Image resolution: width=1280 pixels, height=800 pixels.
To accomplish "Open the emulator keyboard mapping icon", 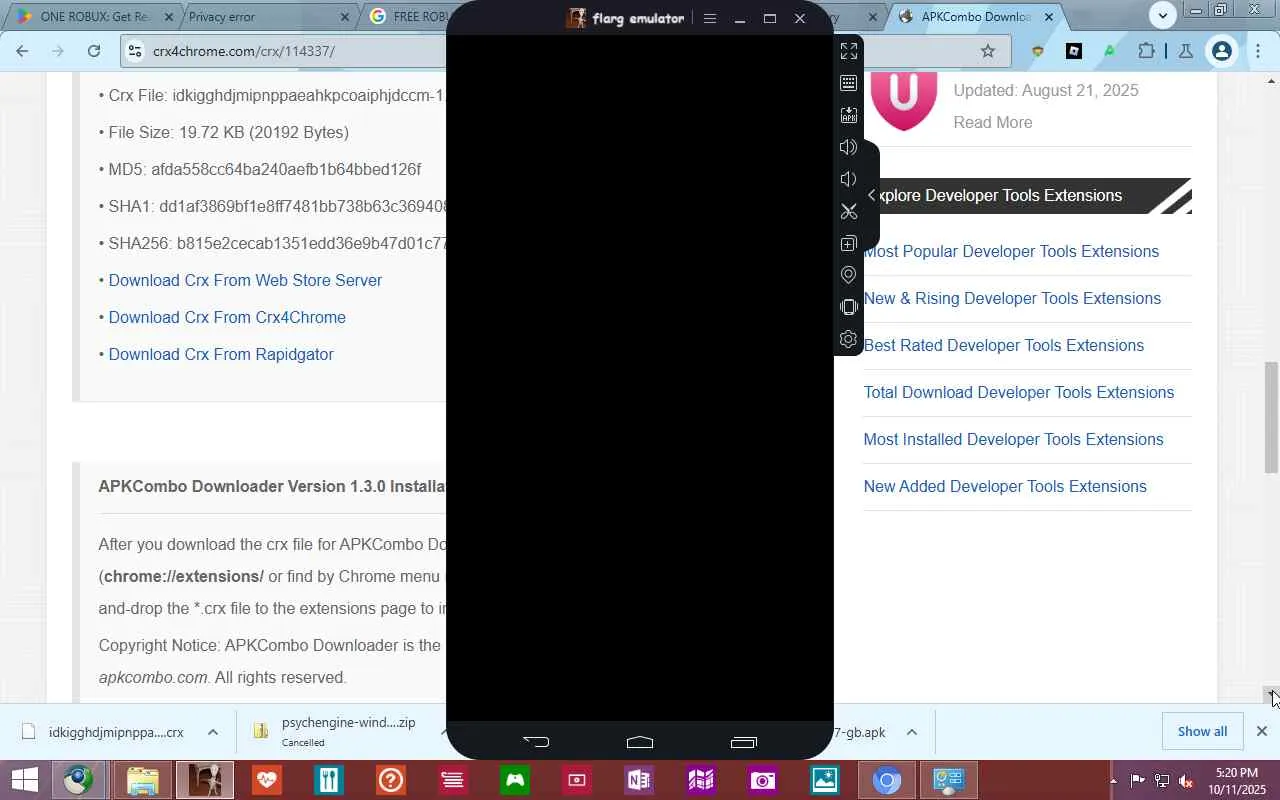I will [849, 83].
